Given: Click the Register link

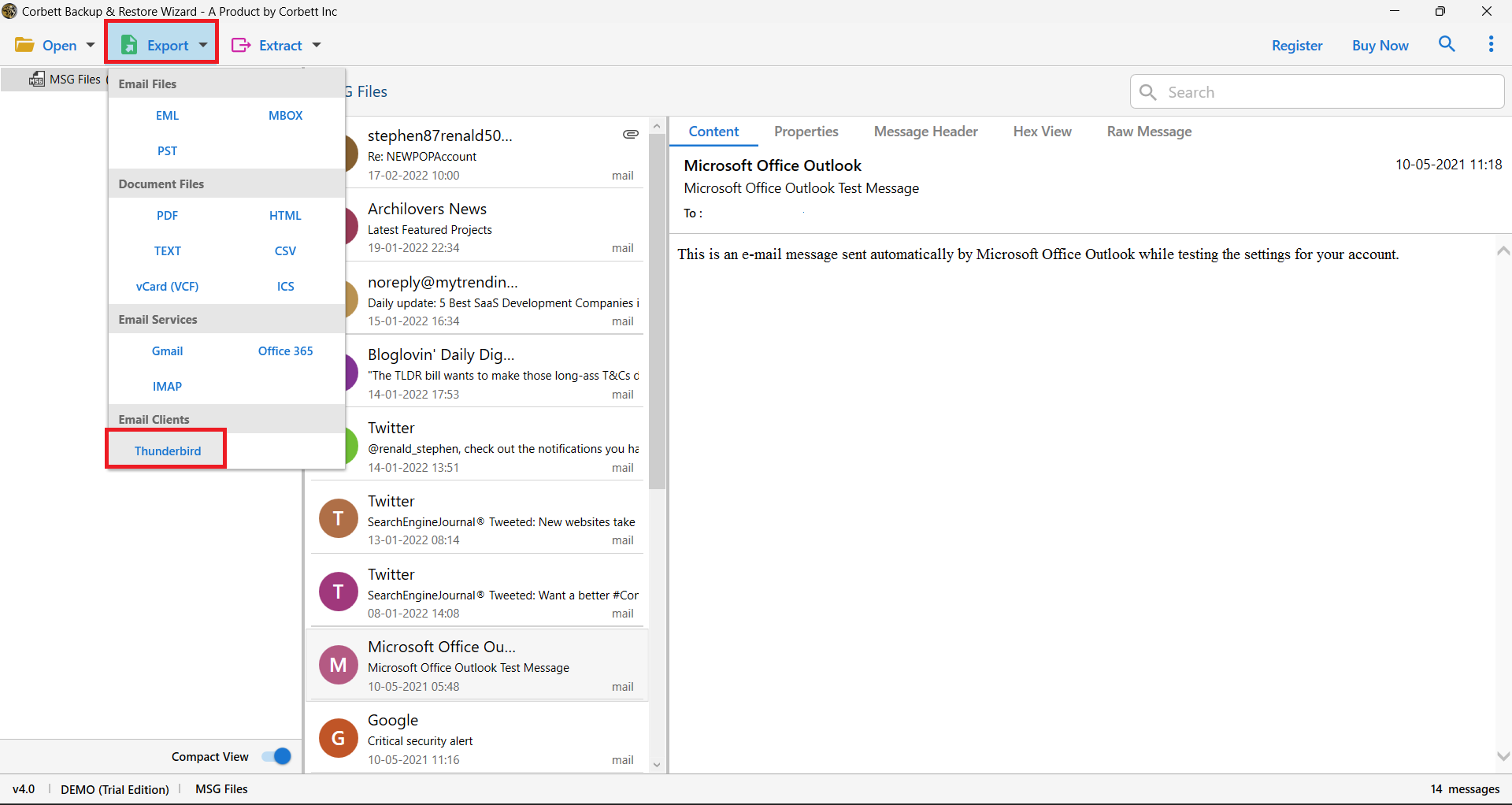Looking at the screenshot, I should [1297, 45].
